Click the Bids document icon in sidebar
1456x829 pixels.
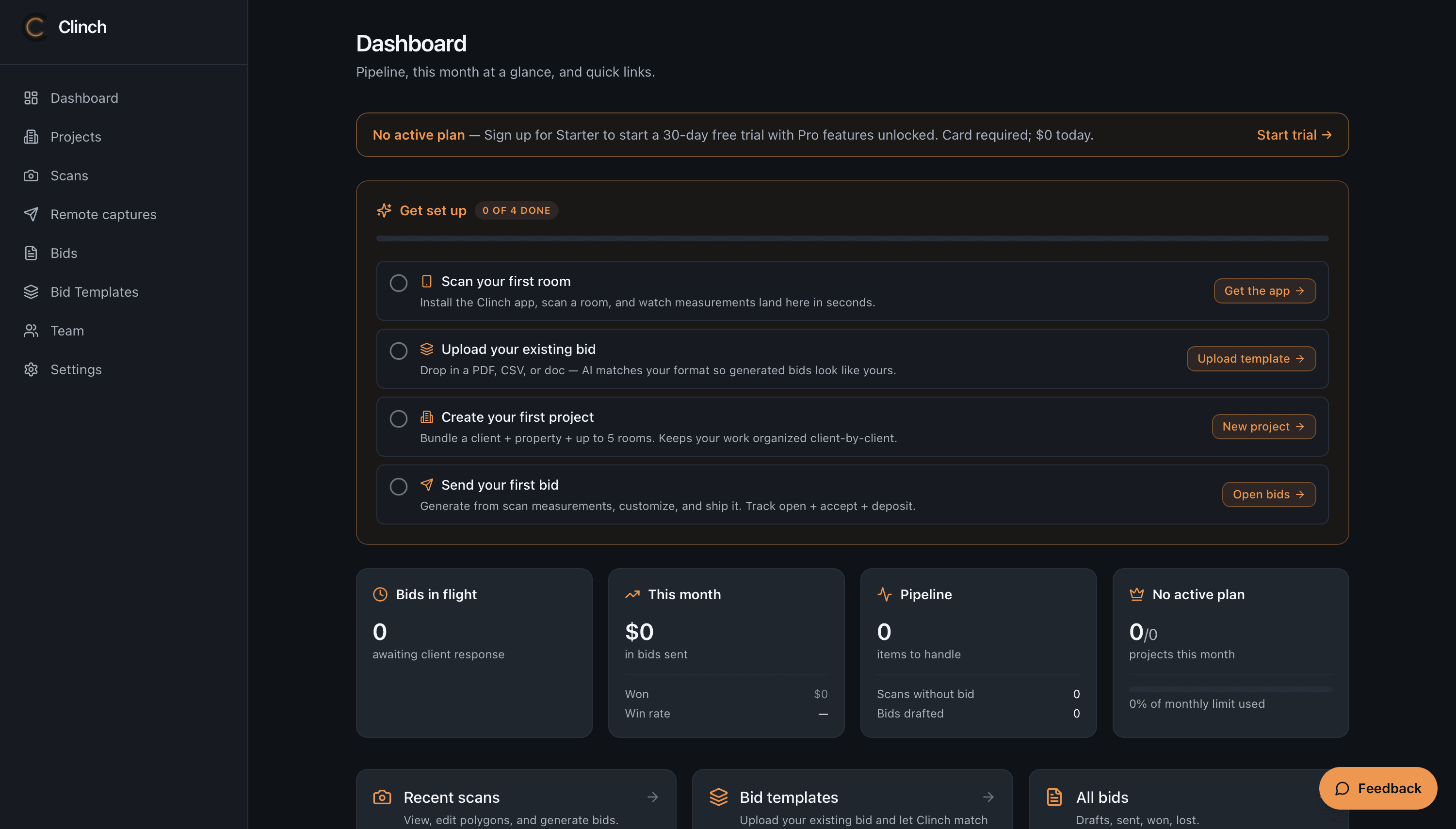(31, 253)
